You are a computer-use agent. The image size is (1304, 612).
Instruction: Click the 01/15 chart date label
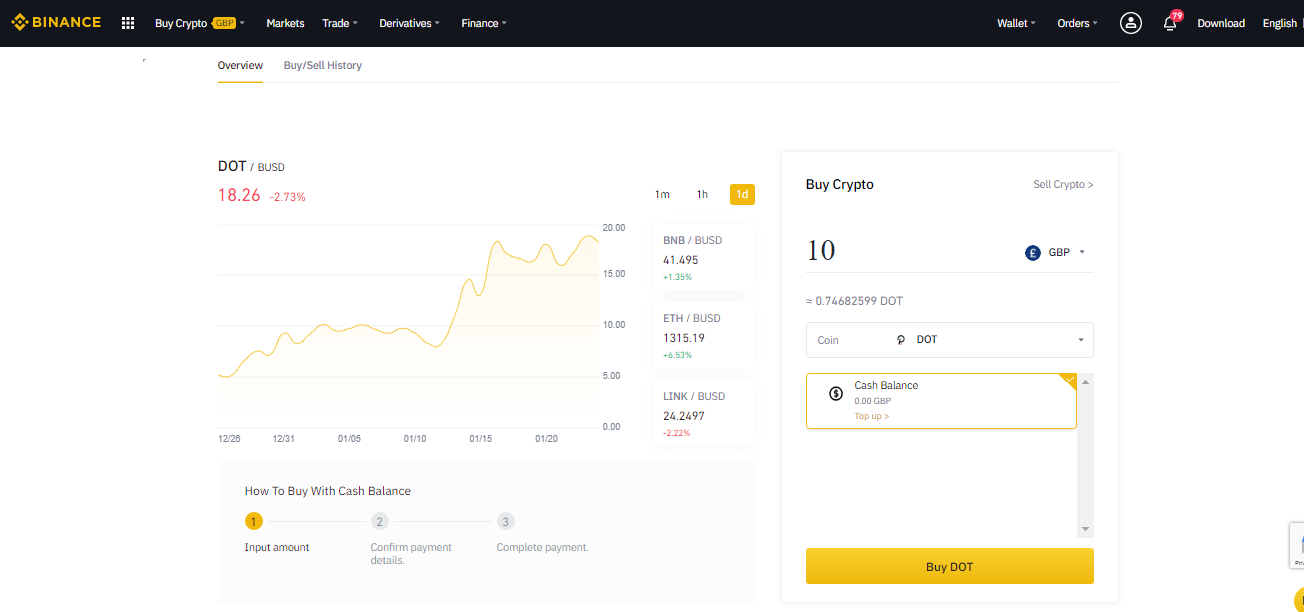[480, 439]
